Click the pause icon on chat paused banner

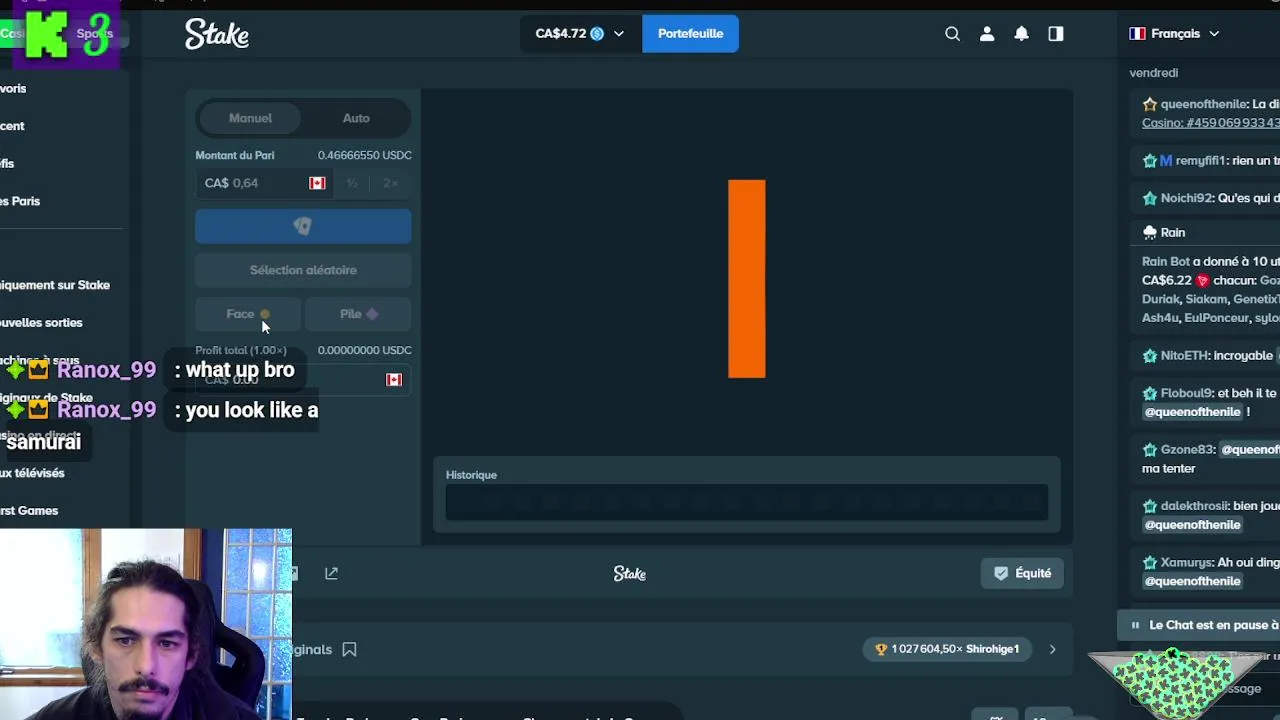(x=1135, y=625)
